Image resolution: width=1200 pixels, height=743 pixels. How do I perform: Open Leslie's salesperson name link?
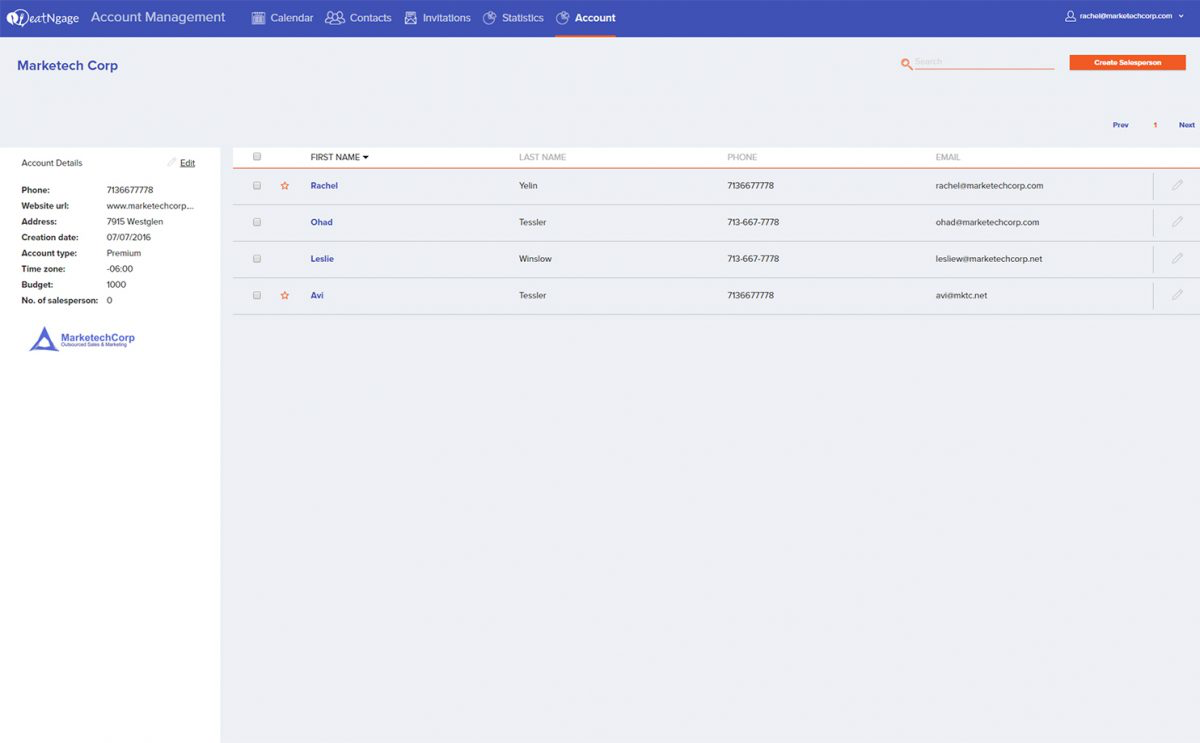pyautogui.click(x=322, y=259)
